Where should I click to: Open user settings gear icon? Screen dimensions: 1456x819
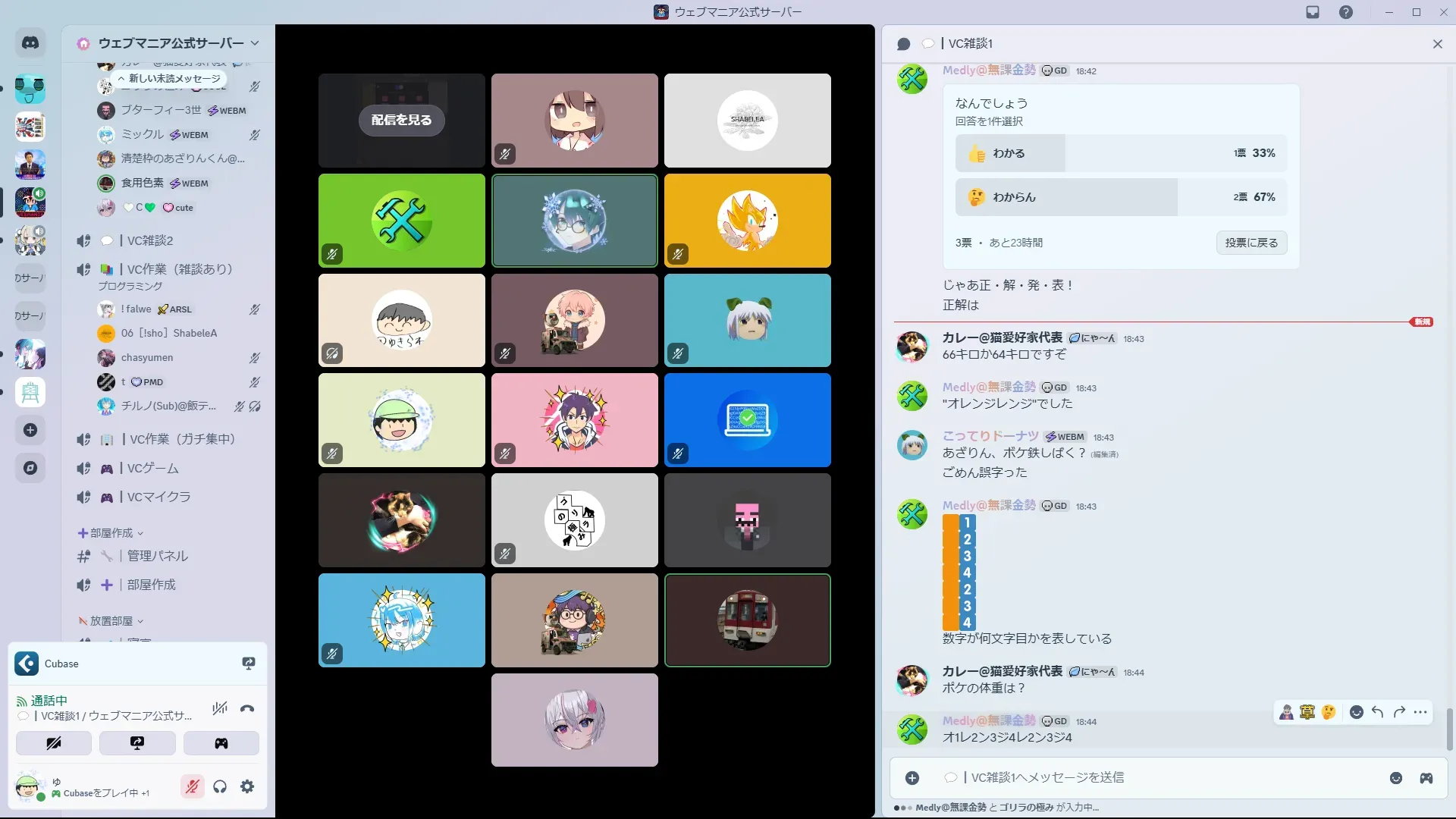(247, 787)
